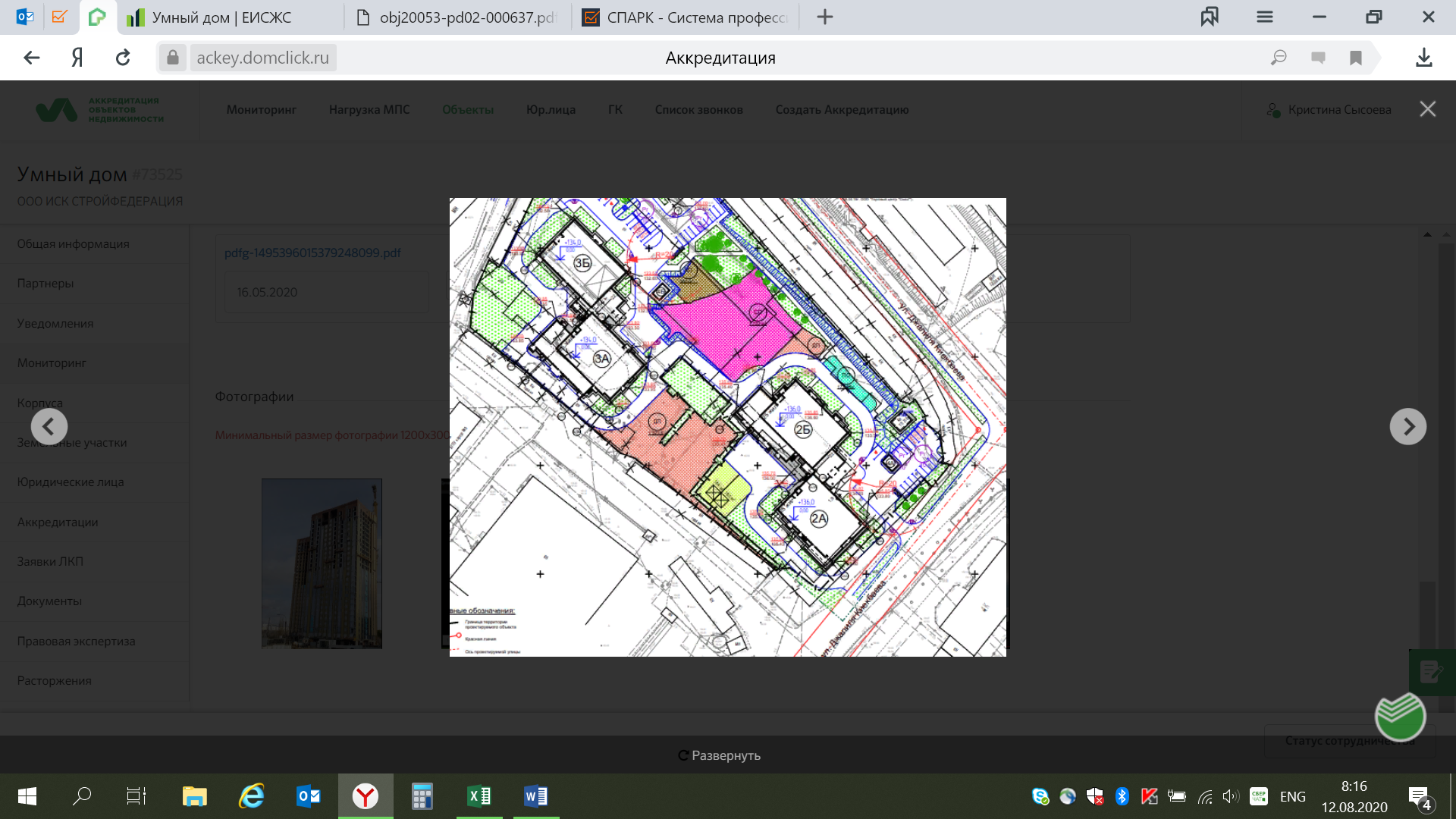Image resolution: width=1456 pixels, height=819 pixels.
Task: Click the Sberbank accreditation logo
Action: click(x=99, y=110)
